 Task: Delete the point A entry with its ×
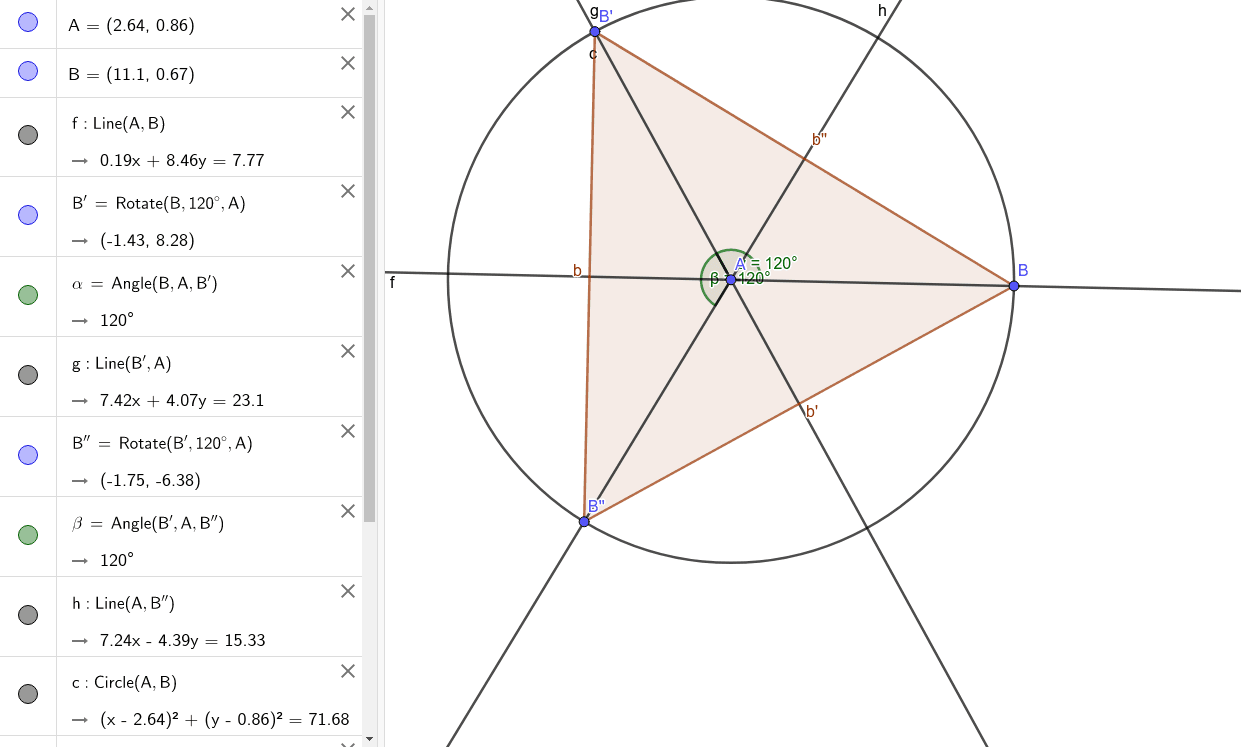coord(347,14)
